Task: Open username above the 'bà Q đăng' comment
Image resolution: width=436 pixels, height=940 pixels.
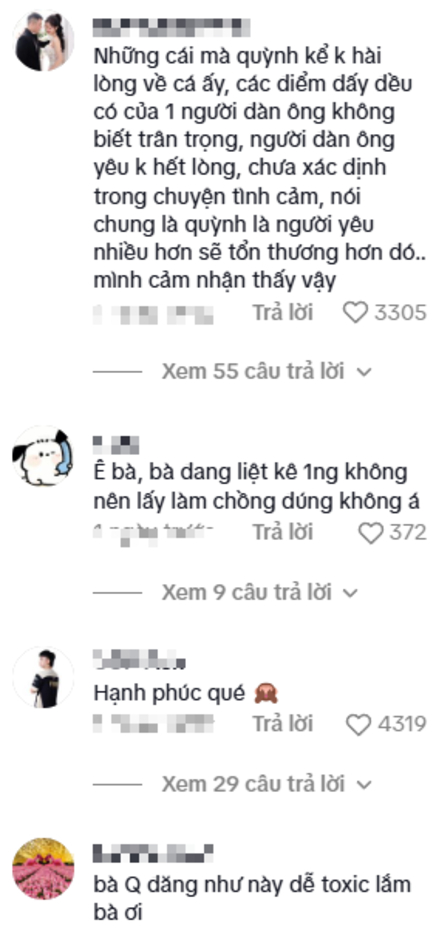Action: (154, 851)
